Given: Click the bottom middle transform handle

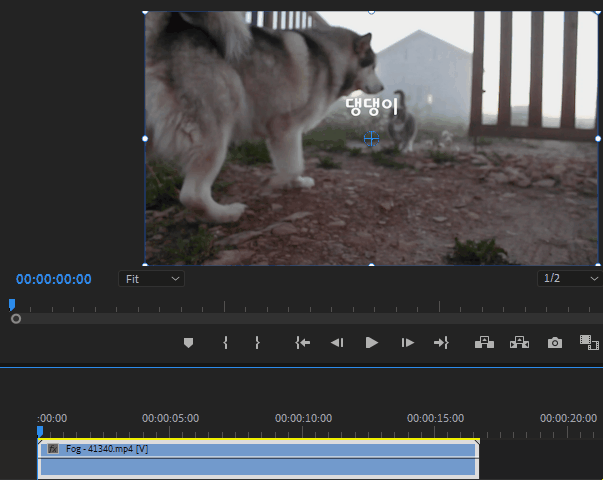Looking at the screenshot, I should click(371, 265).
